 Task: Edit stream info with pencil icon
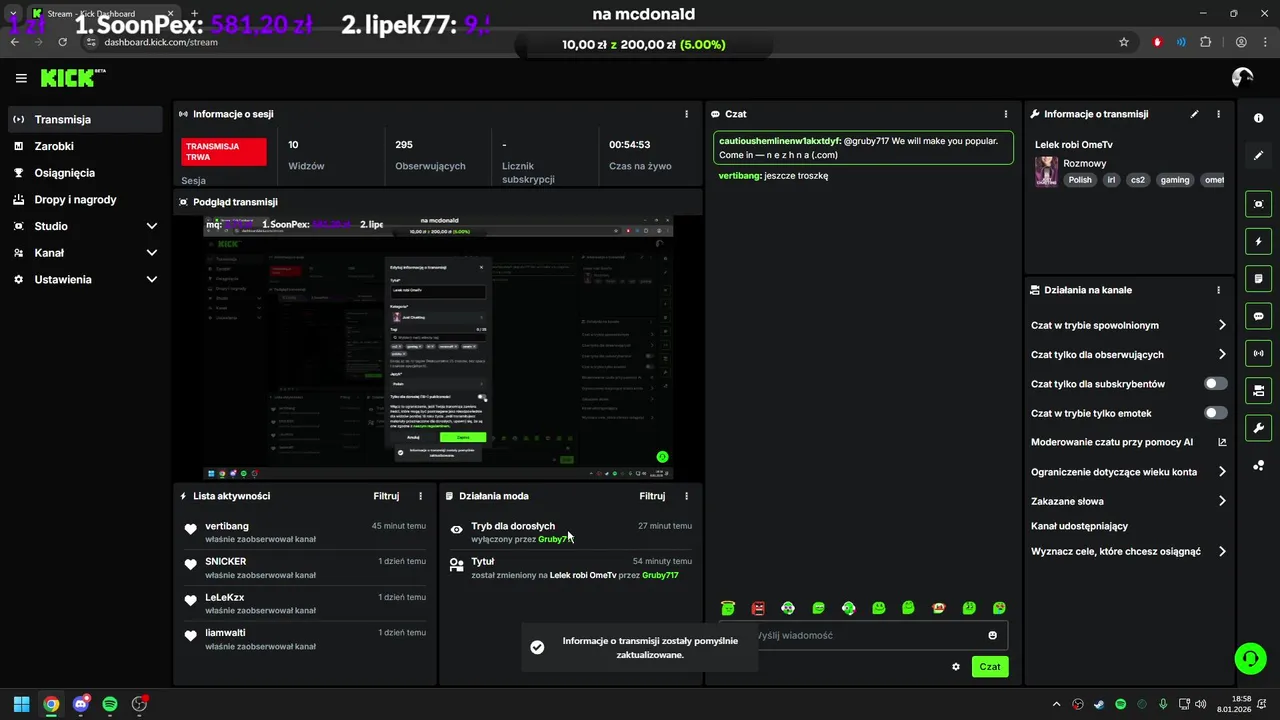1194,114
